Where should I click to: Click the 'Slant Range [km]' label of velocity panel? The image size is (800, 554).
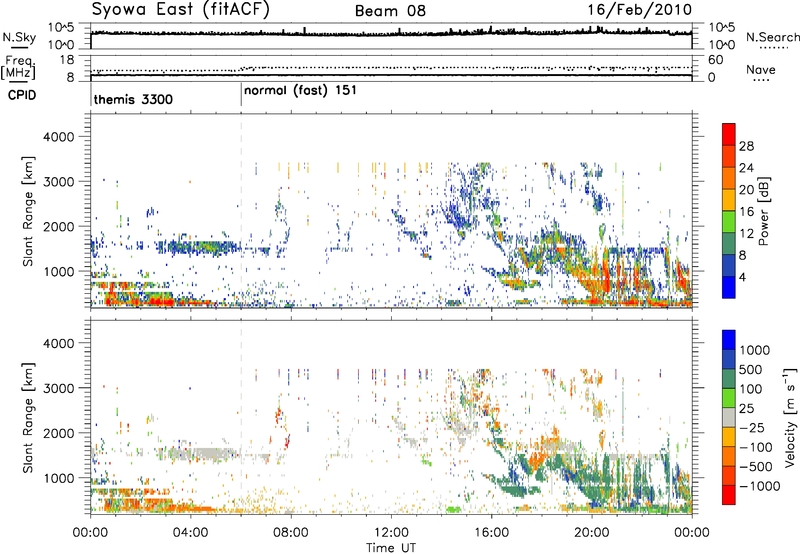28,418
